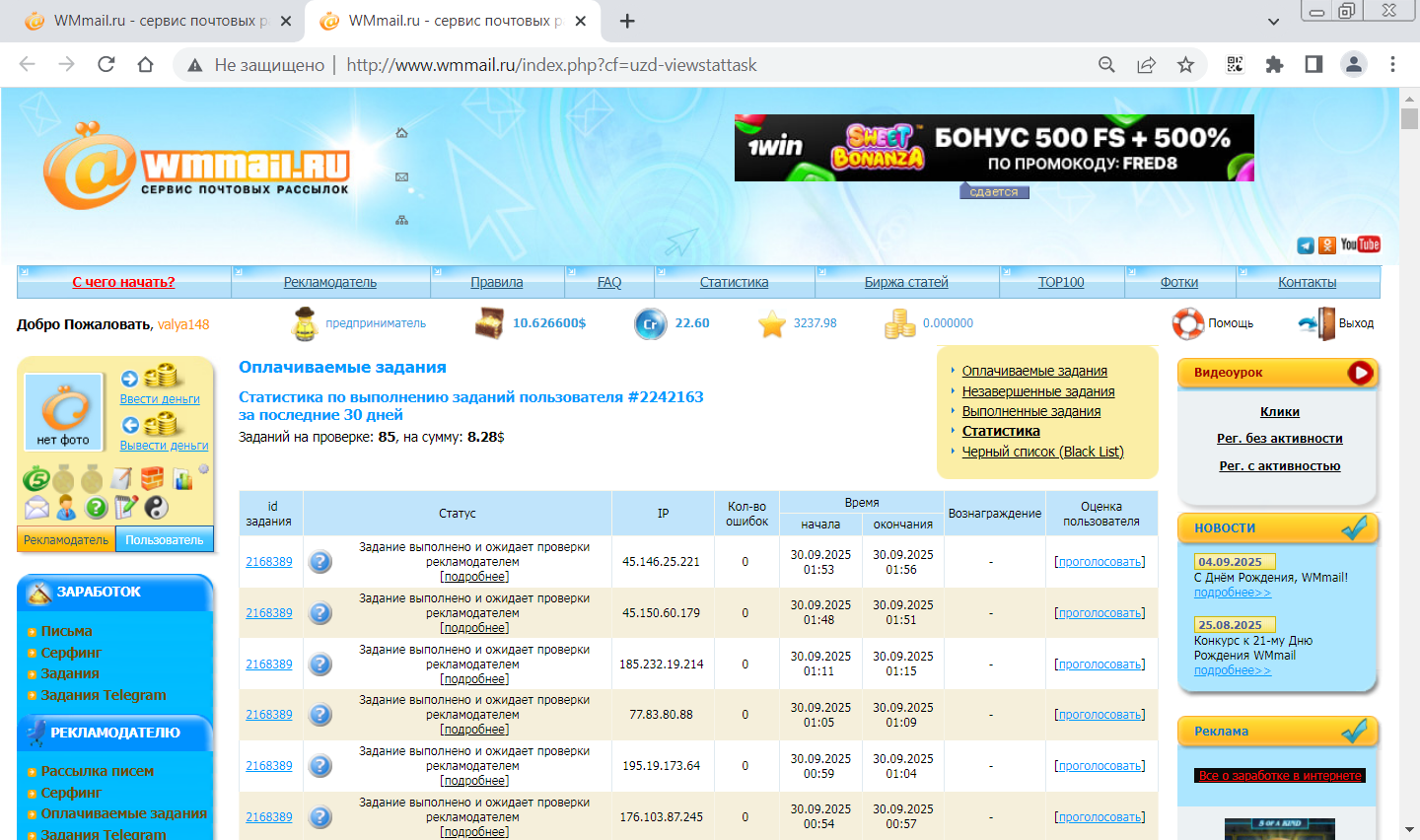
Task: Open the YouTube channel icon
Action: coord(1360,245)
